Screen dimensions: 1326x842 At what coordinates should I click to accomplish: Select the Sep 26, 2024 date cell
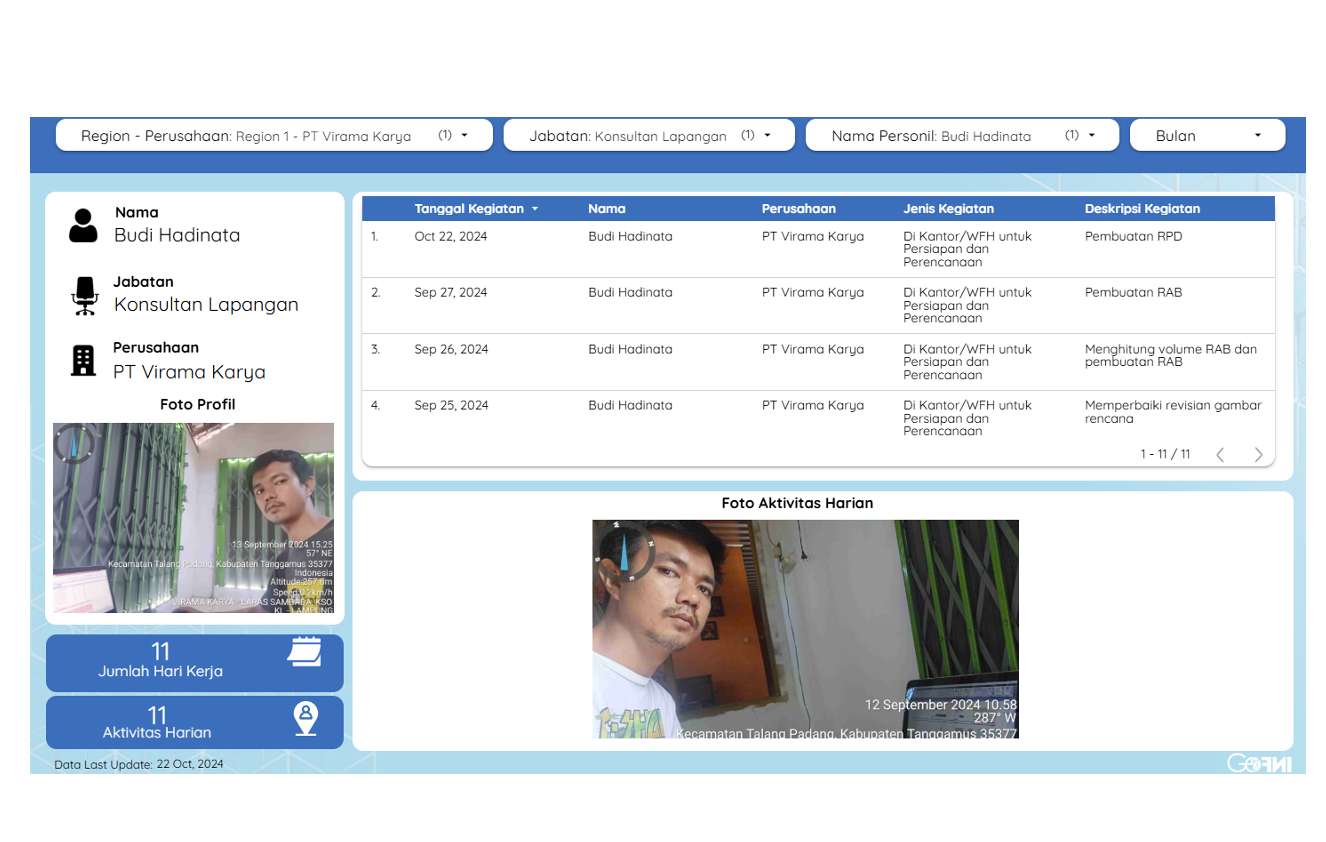pyautogui.click(x=452, y=350)
